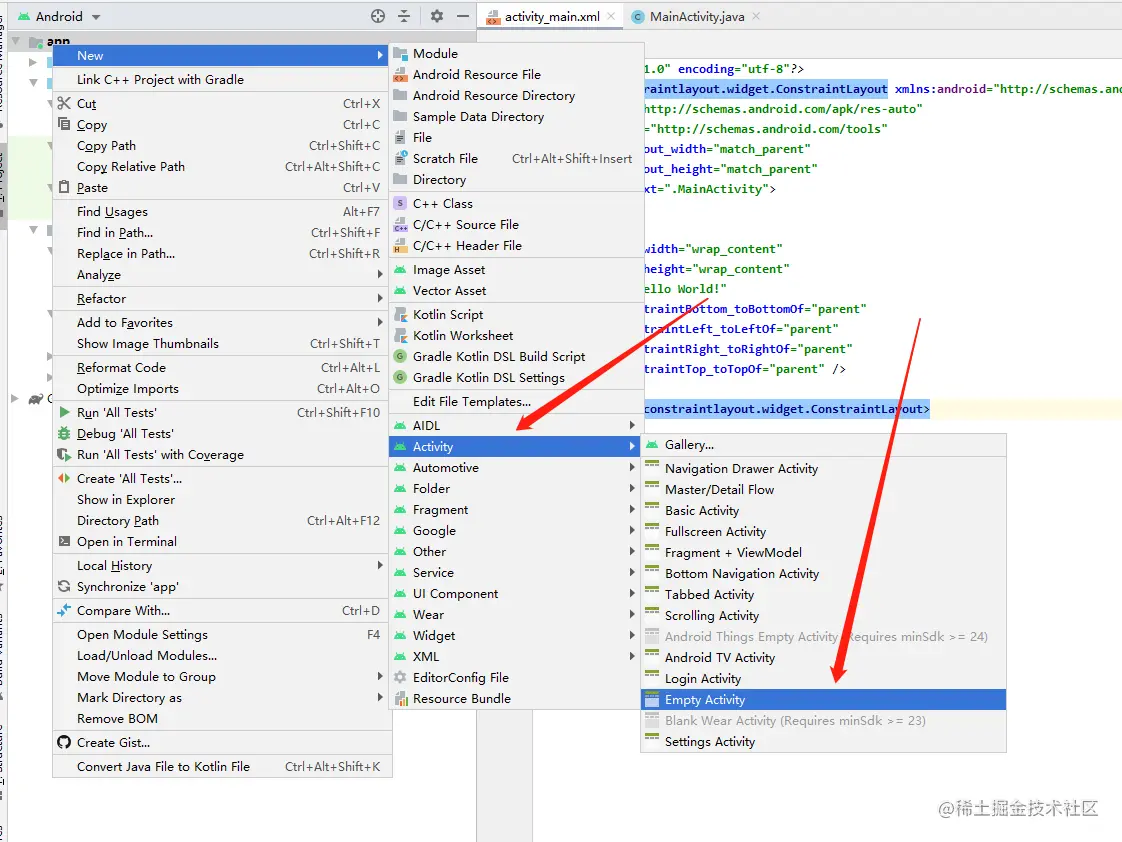Click Open in Terminal icon
The image size is (1122, 842).
coord(64,541)
